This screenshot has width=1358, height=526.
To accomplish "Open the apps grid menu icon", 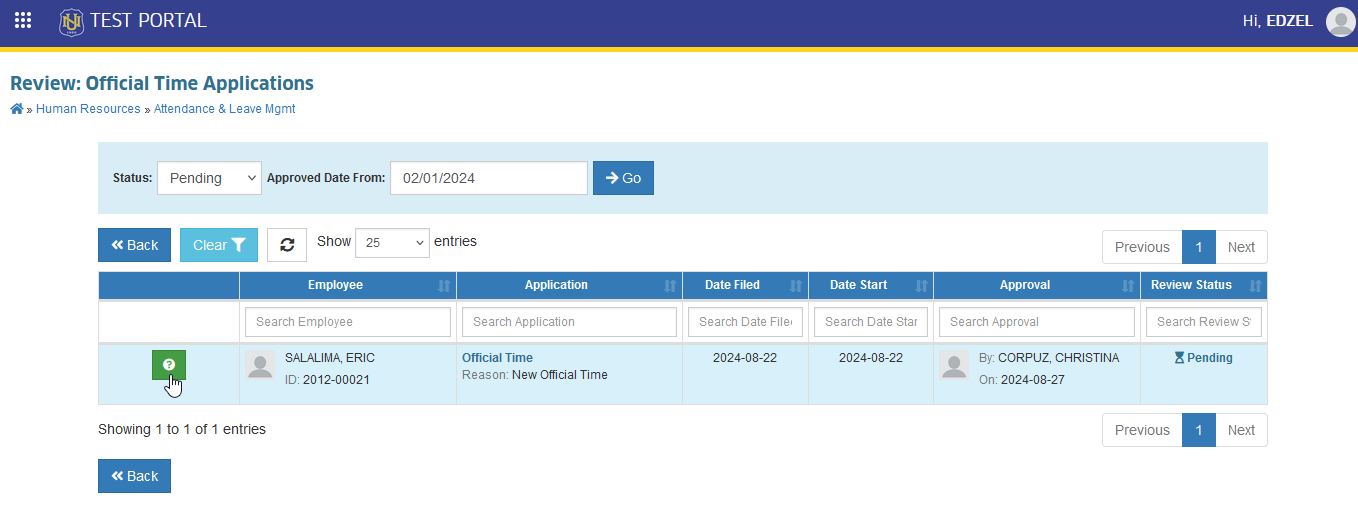I will [23, 20].
